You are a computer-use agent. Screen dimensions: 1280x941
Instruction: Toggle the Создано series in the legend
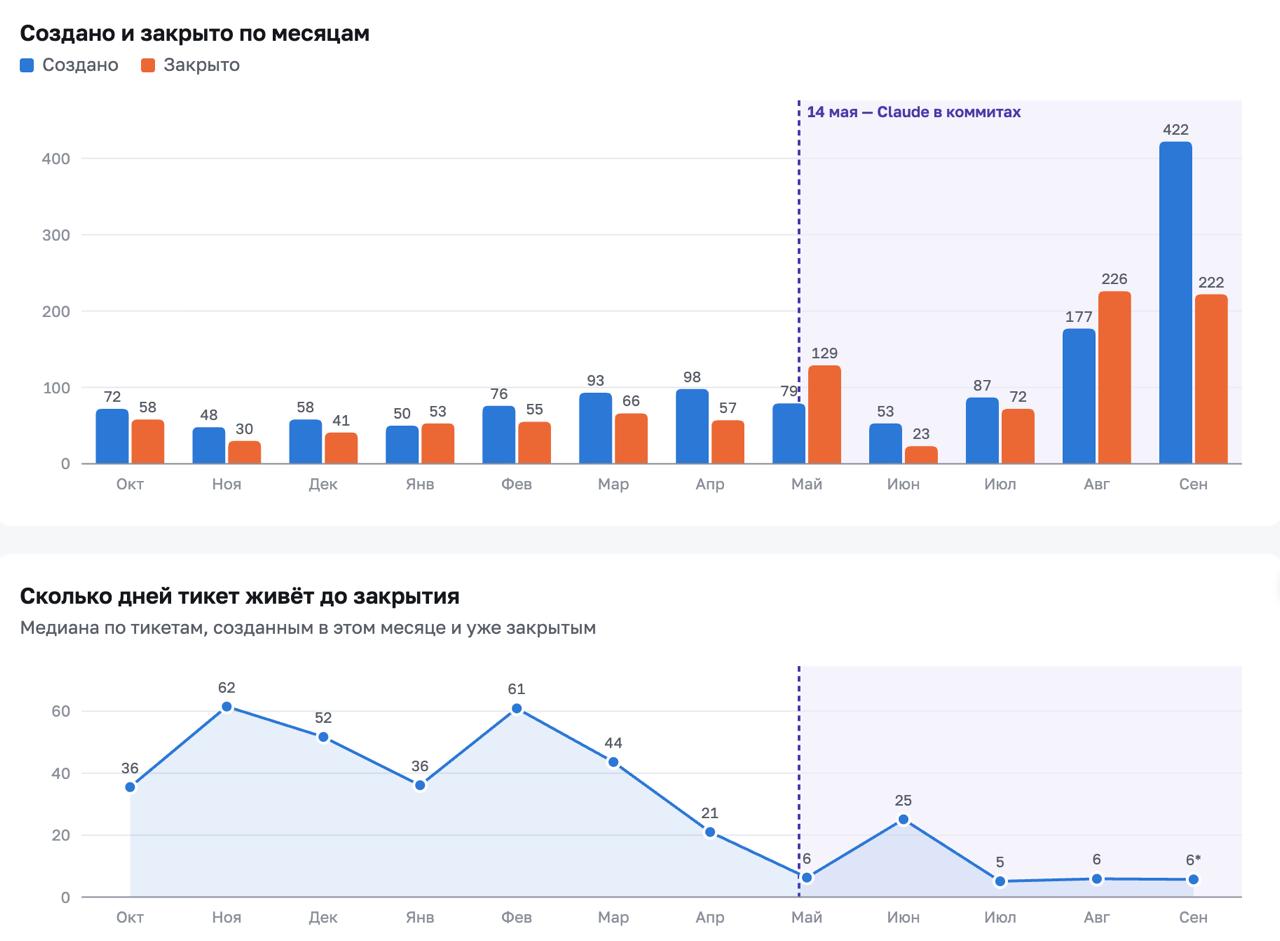(69, 65)
